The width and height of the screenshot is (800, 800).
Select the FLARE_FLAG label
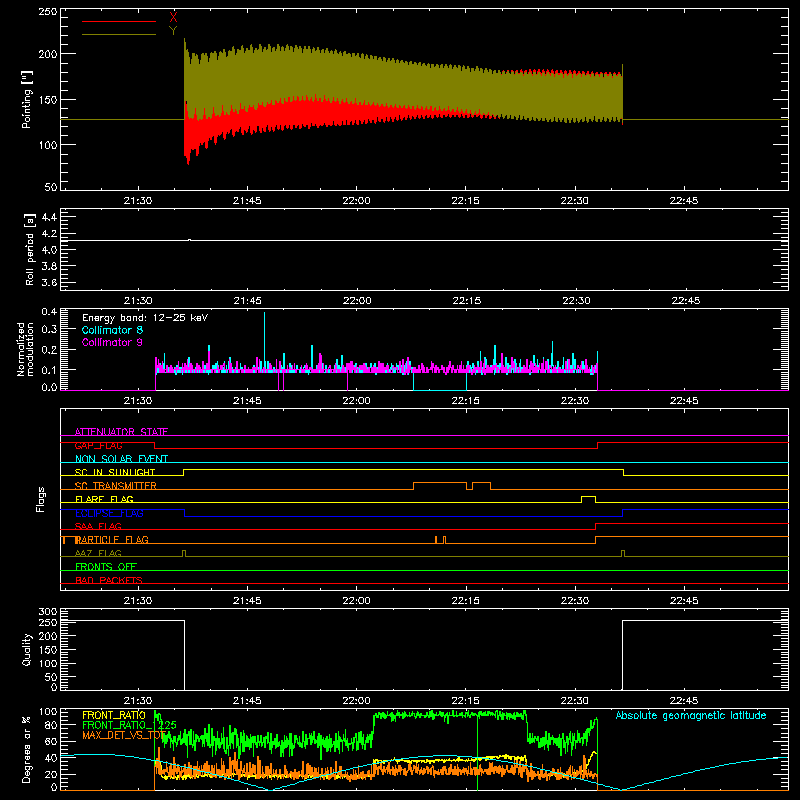tap(104, 499)
